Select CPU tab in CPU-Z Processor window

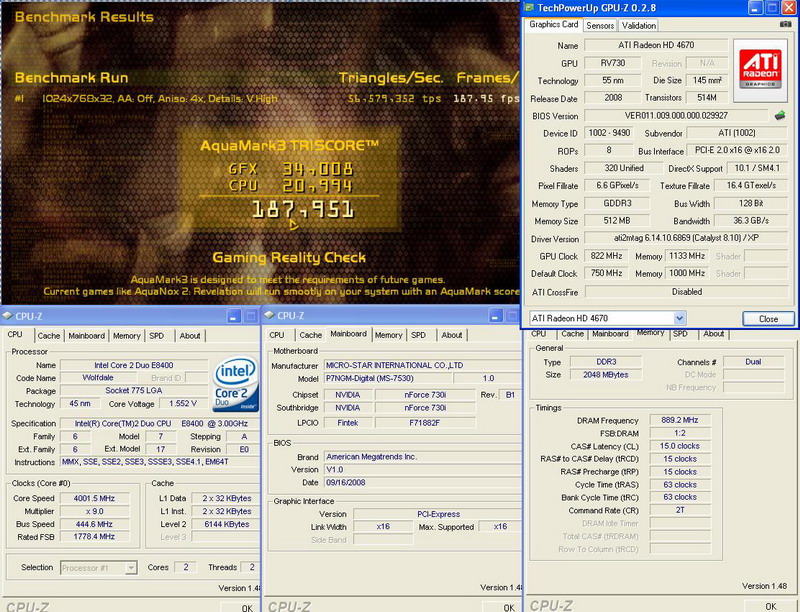[15, 335]
